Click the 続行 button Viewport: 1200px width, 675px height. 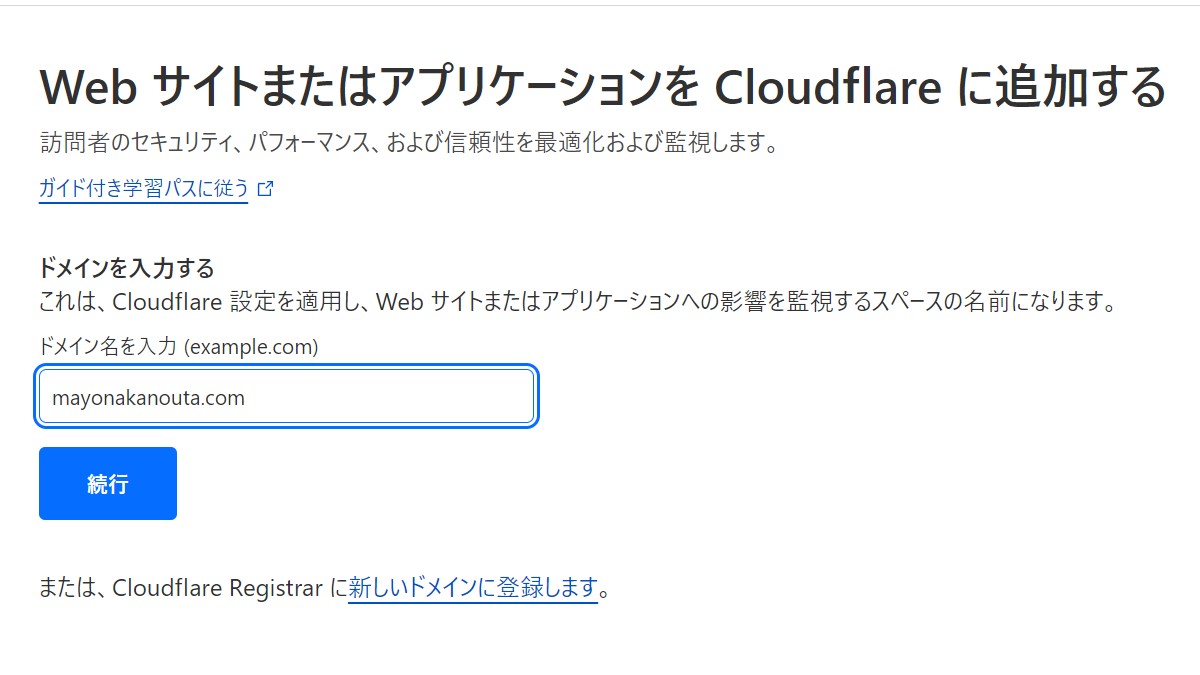(108, 484)
